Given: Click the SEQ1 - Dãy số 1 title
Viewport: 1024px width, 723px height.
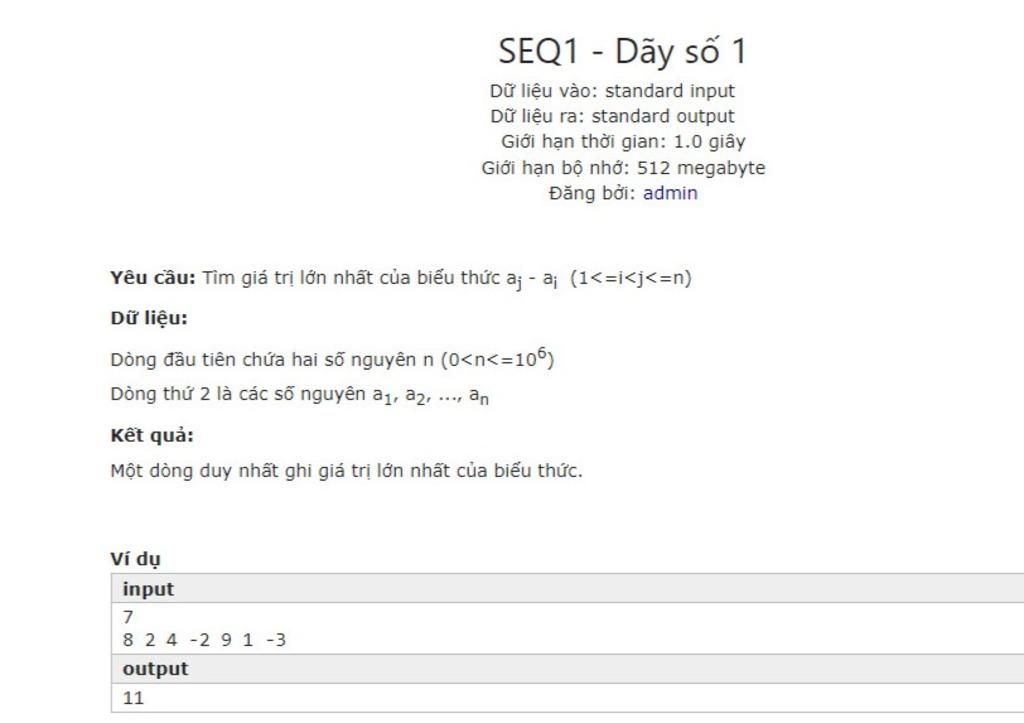Looking at the screenshot, I should pyautogui.click(x=623, y=51).
